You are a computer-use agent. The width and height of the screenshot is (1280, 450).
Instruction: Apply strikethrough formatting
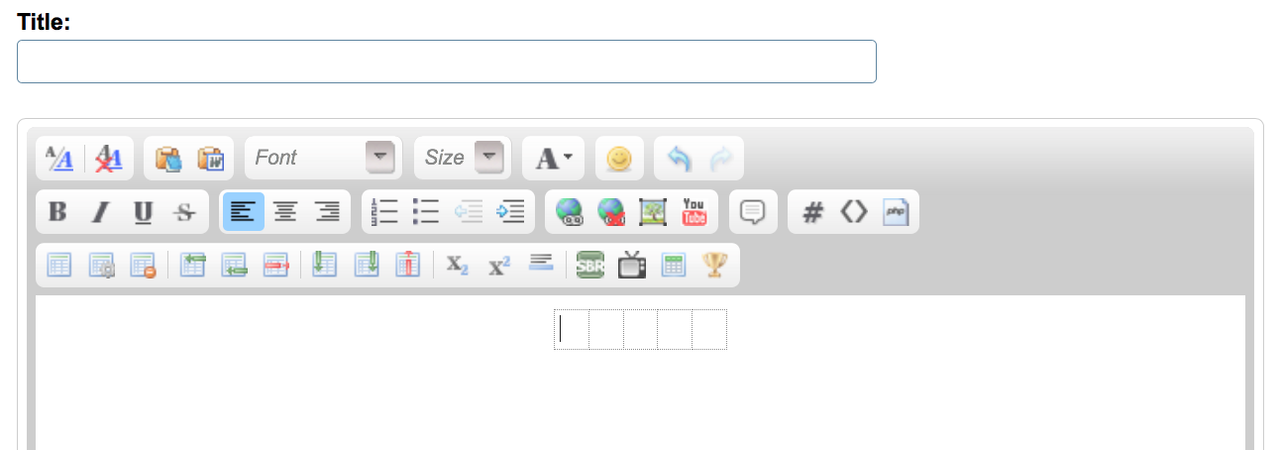[184, 212]
